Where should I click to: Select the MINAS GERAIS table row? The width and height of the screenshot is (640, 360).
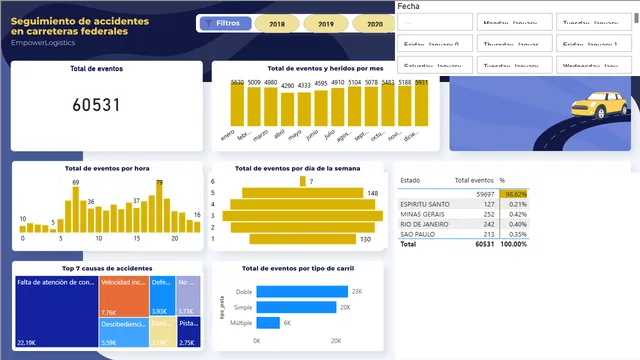(x=463, y=214)
